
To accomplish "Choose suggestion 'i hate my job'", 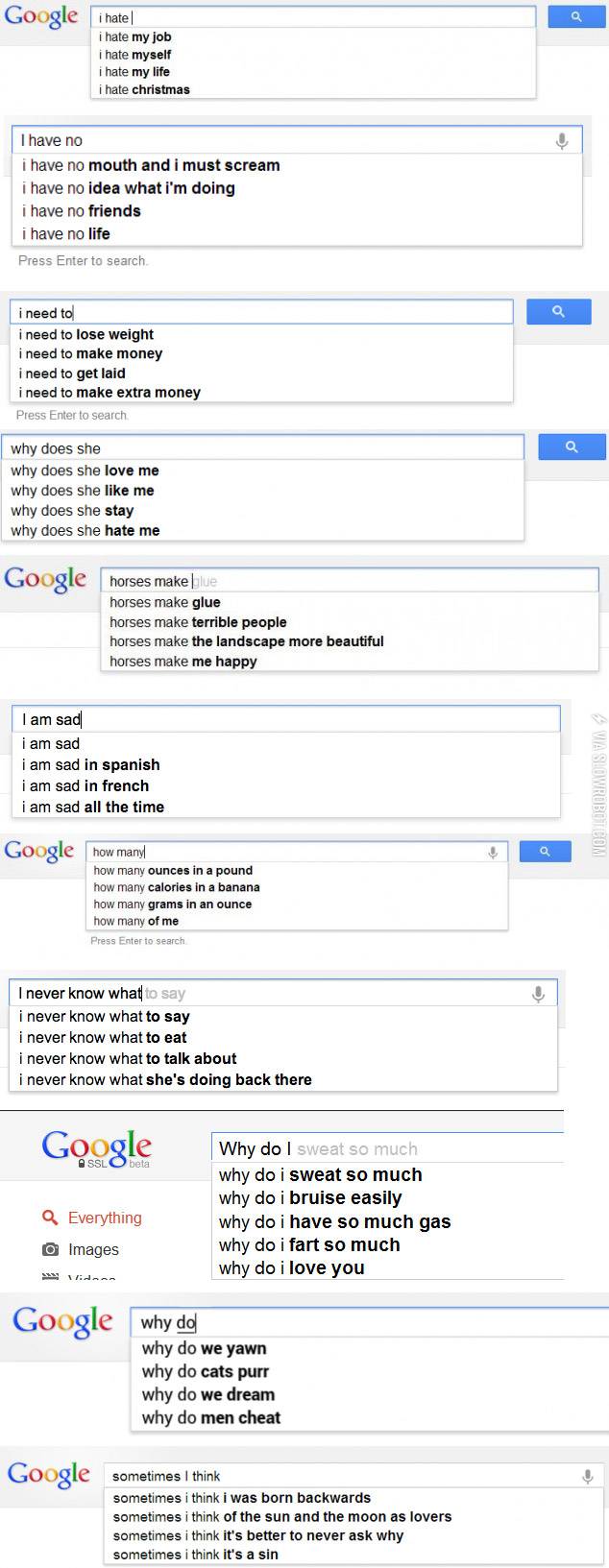I will point(135,37).
